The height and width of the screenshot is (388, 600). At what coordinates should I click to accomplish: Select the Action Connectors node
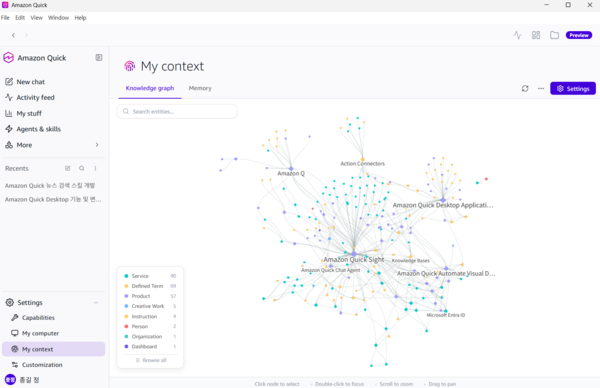click(x=362, y=159)
